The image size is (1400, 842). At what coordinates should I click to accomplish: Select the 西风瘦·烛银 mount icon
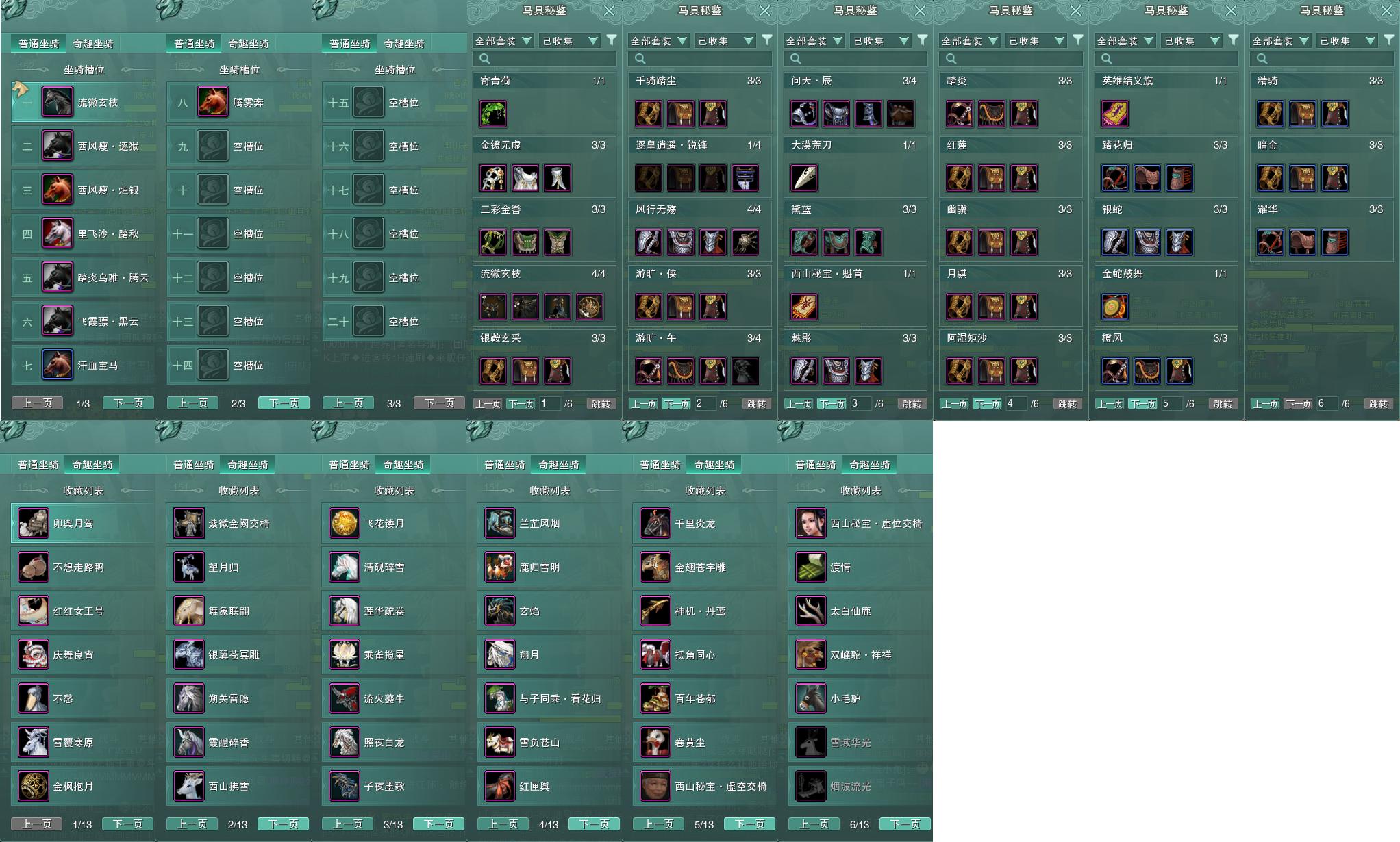pyautogui.click(x=58, y=190)
